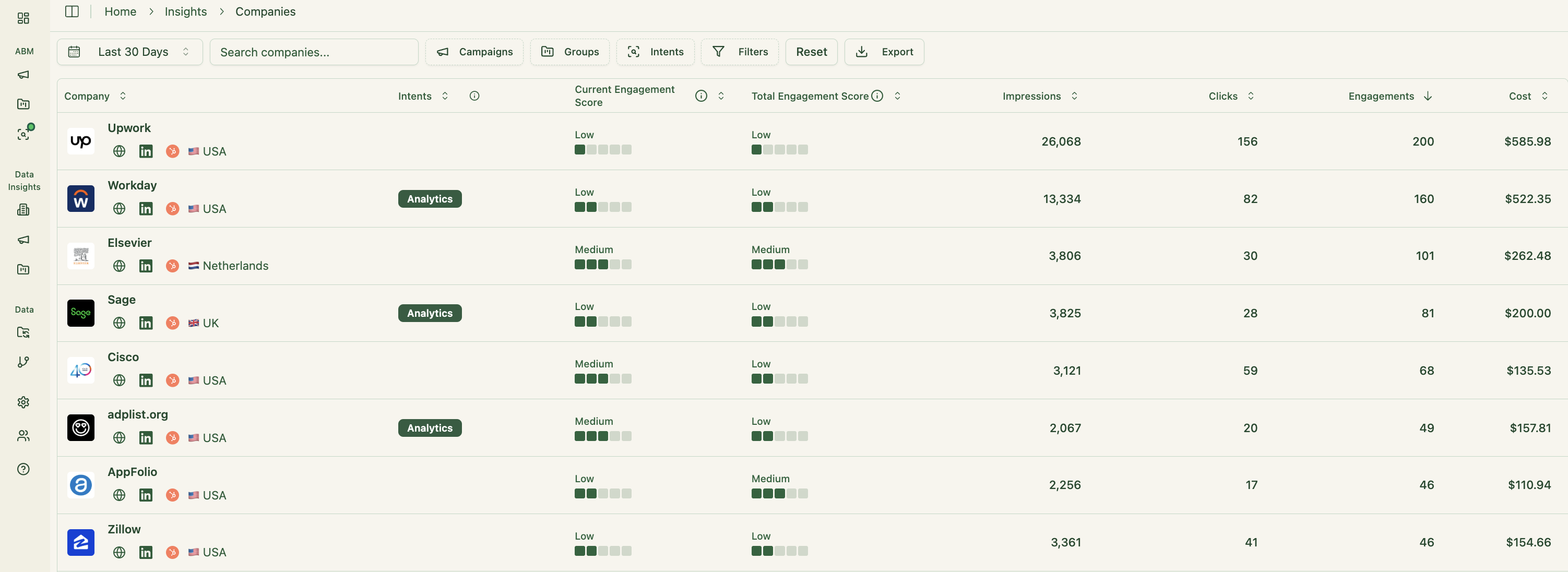Open Elsevier's website globe icon
The image size is (1568, 572).
[x=120, y=266]
